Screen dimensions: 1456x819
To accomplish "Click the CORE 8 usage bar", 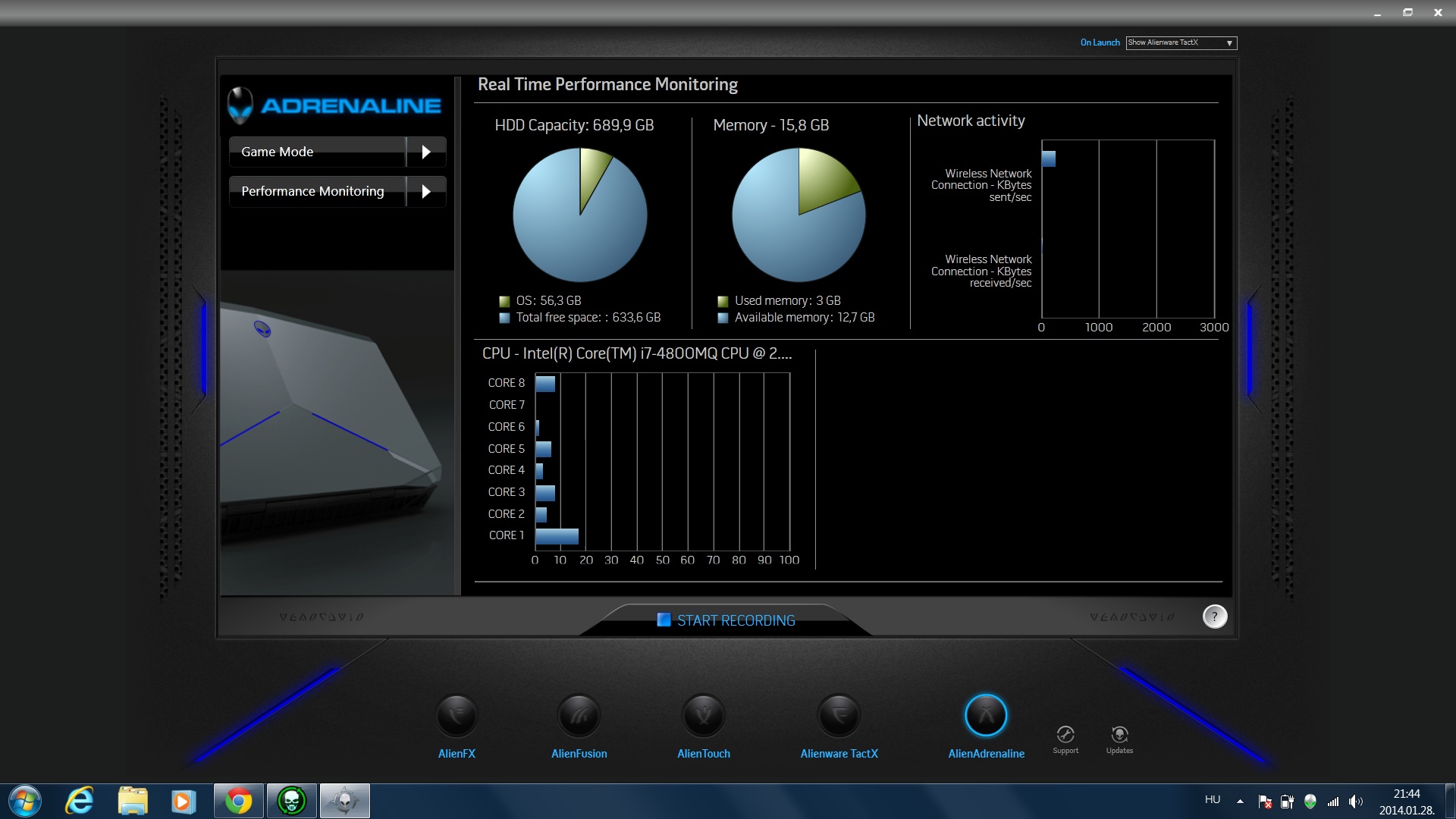I will [x=545, y=383].
